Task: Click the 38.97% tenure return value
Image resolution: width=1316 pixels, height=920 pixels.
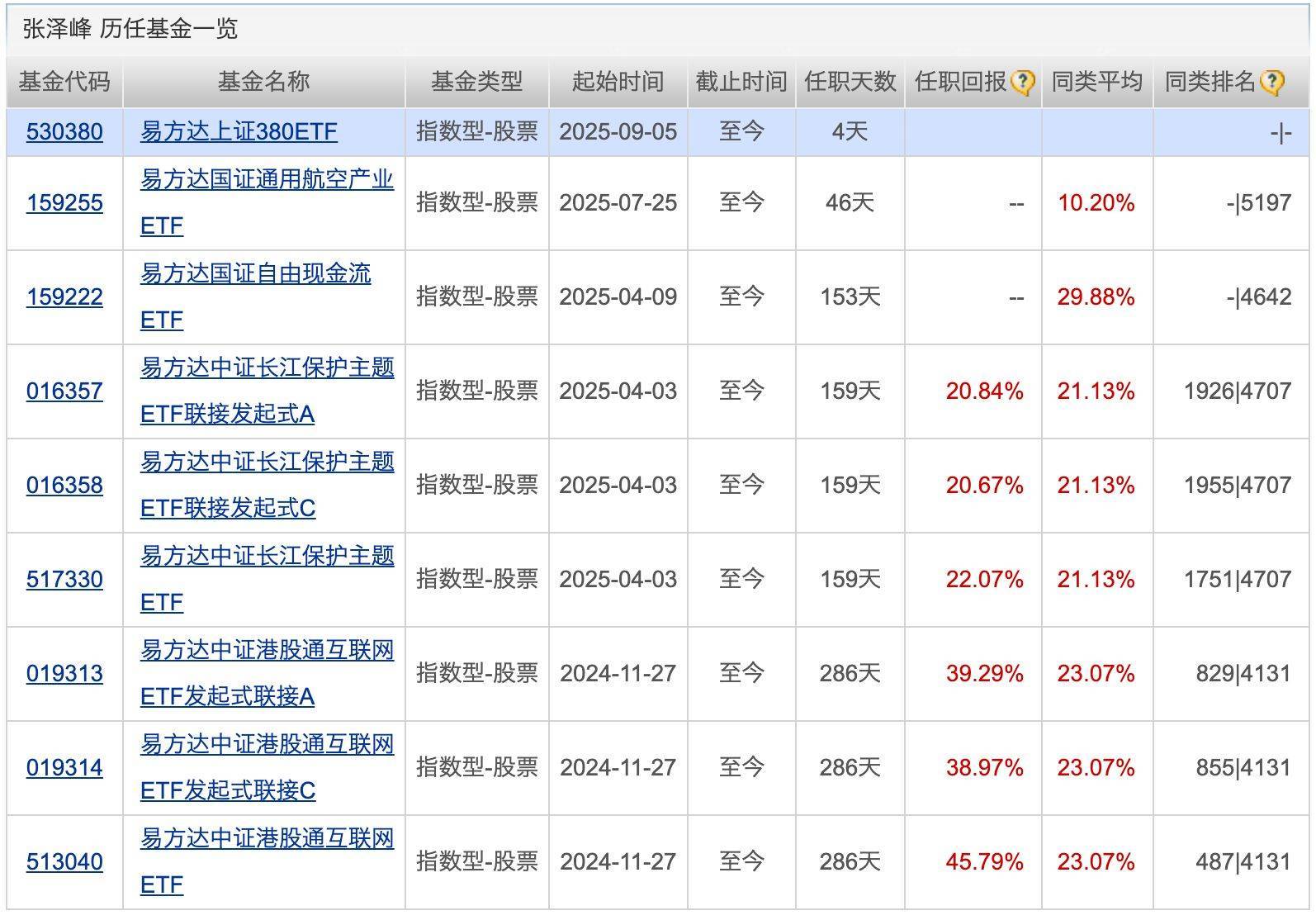Action: 984,767
